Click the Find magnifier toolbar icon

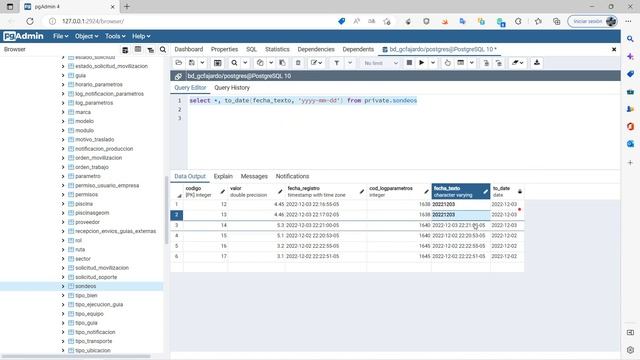click(x=234, y=63)
